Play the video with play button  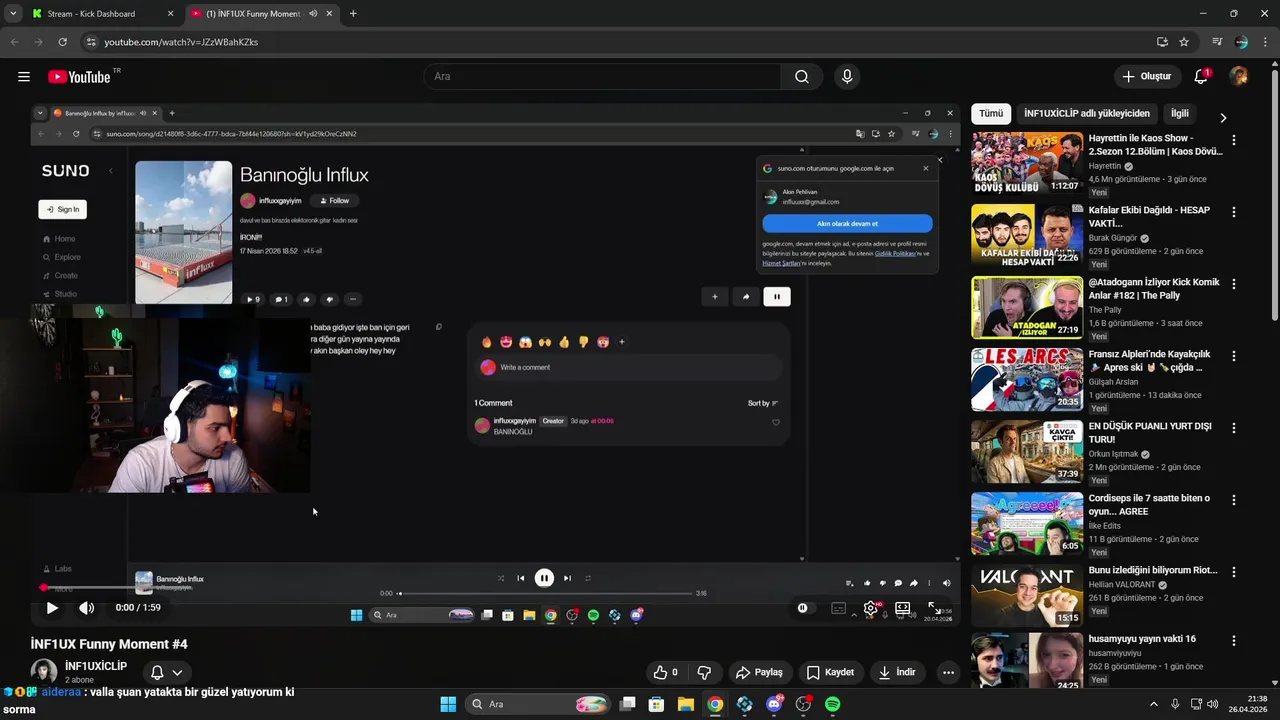click(52, 607)
